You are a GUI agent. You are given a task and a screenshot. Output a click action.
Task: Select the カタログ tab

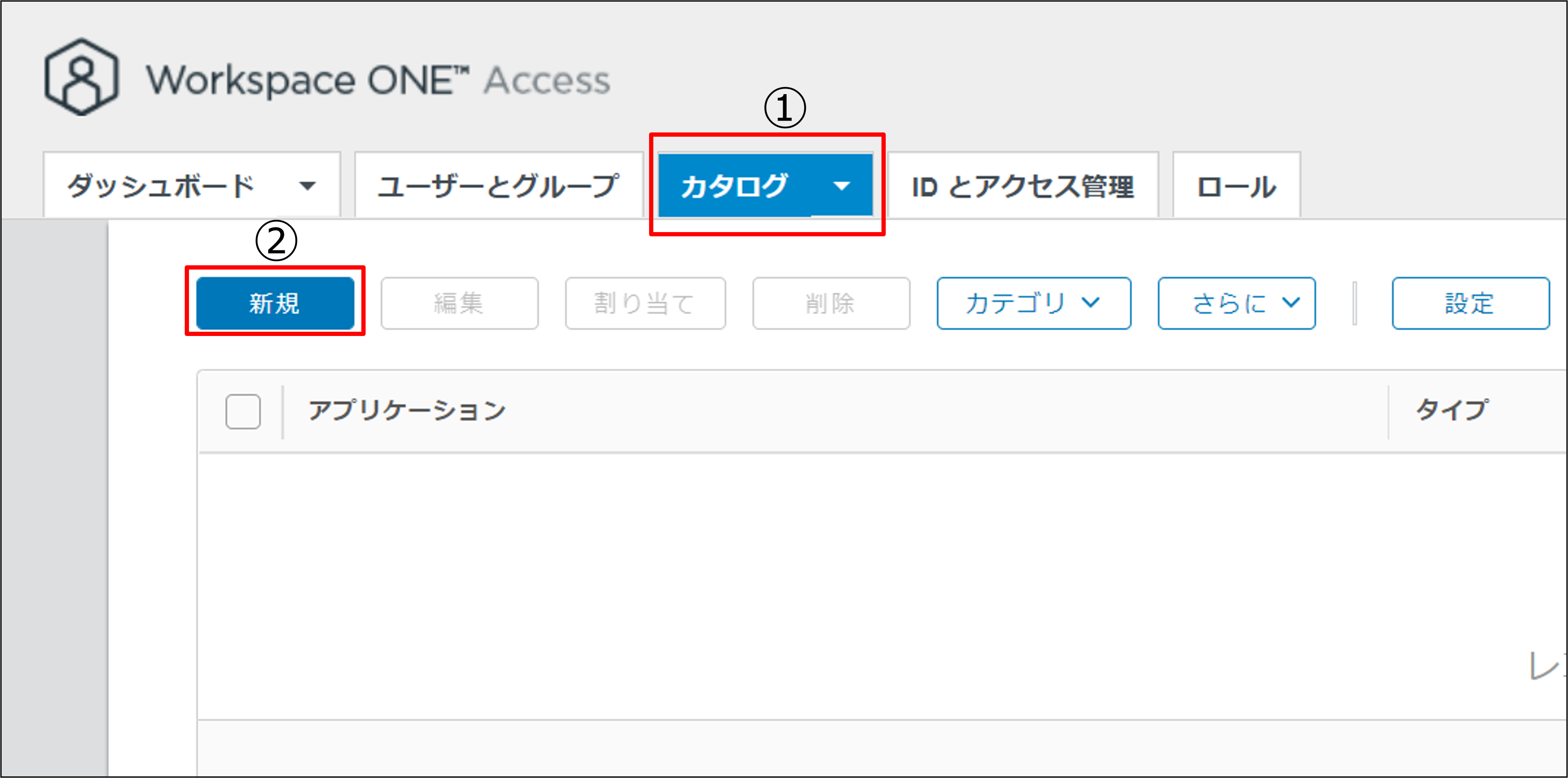734,186
